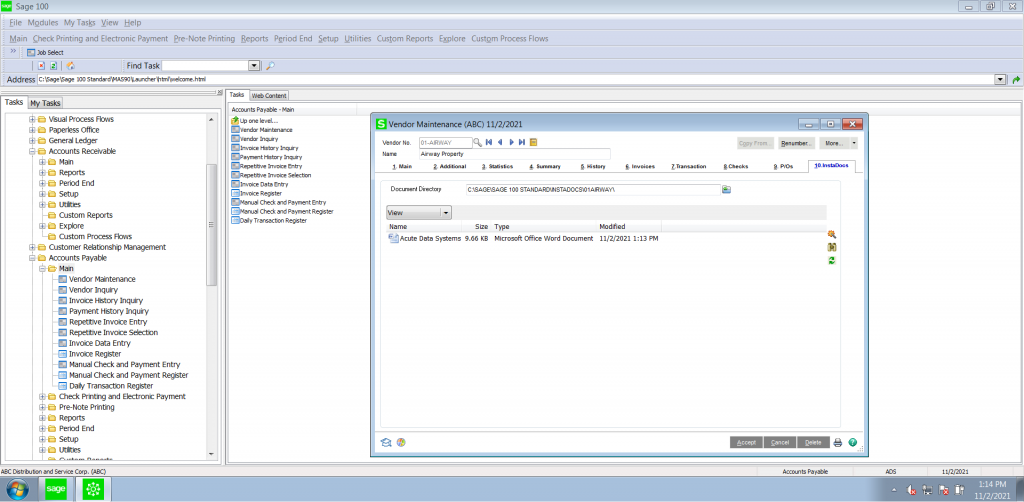Expand the General Ledger tree node
1024x502 pixels.
[x=32, y=140]
